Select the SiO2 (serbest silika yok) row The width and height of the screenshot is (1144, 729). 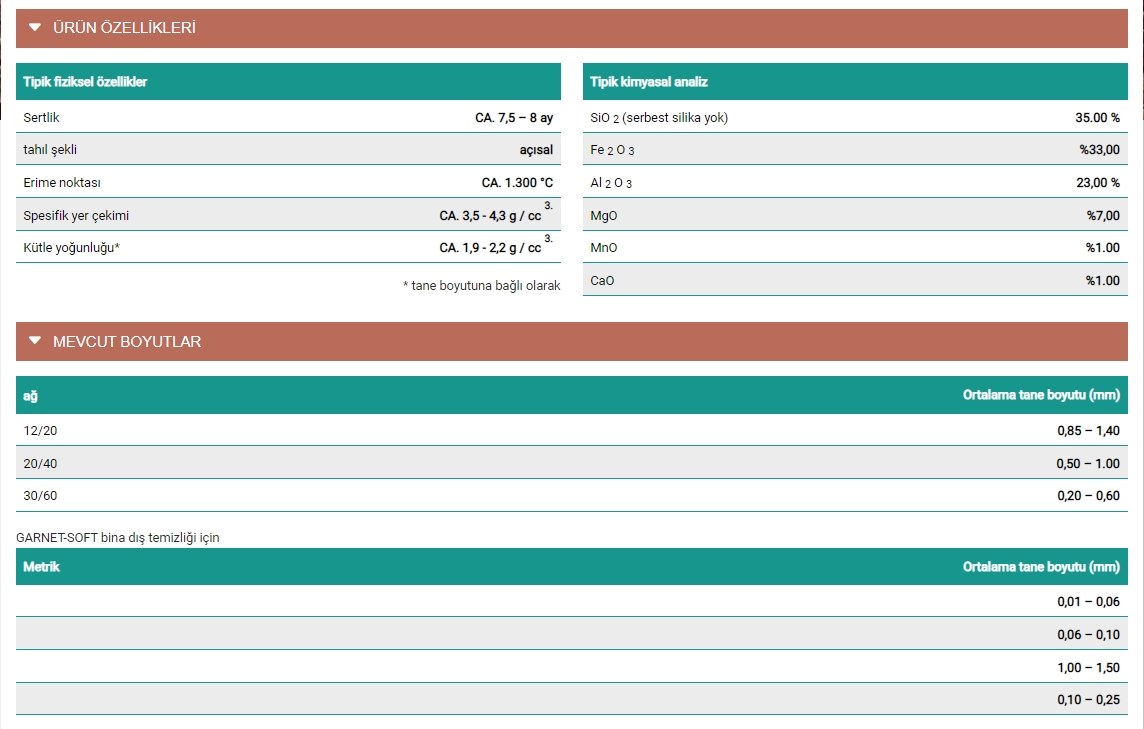[x=659, y=118]
